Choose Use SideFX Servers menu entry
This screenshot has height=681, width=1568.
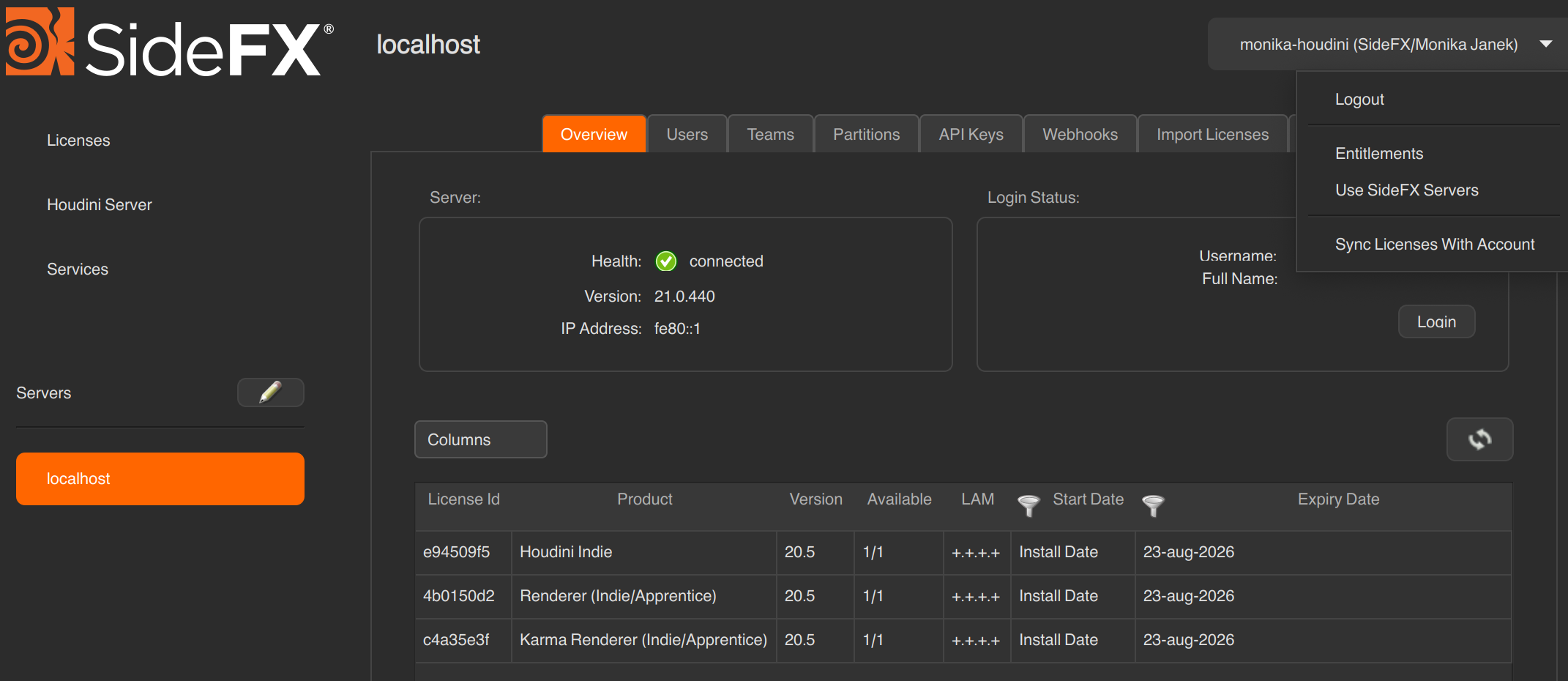point(1406,190)
